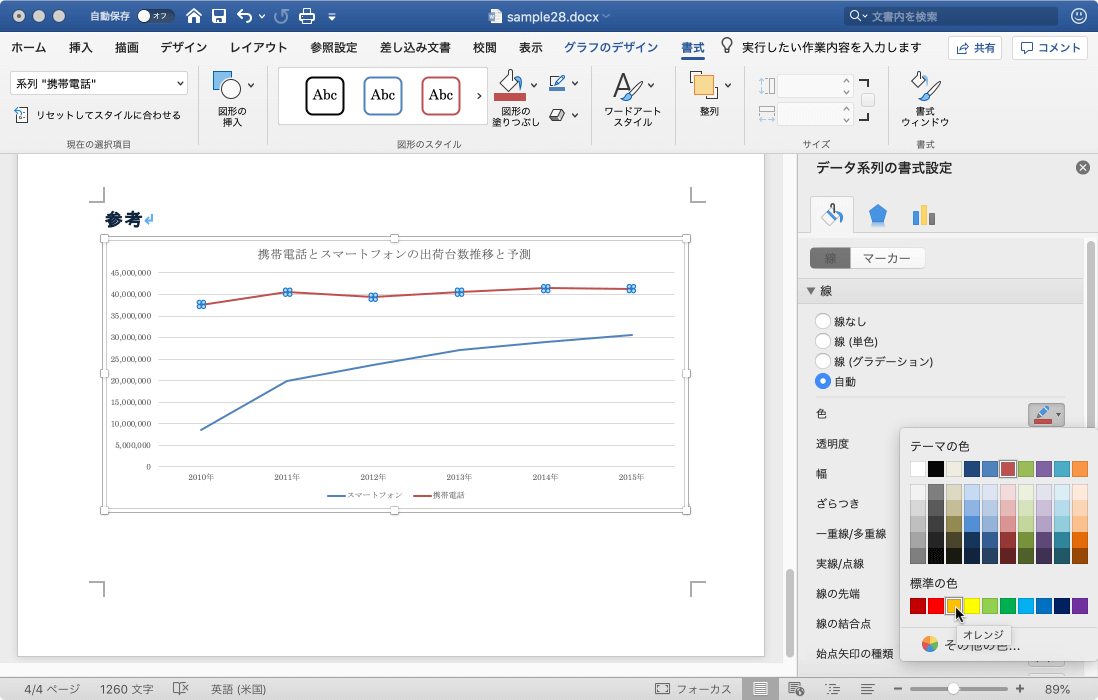The image size is (1098, 700).
Task: Click the lightbulb Tell Me icon
Action: pos(727,46)
